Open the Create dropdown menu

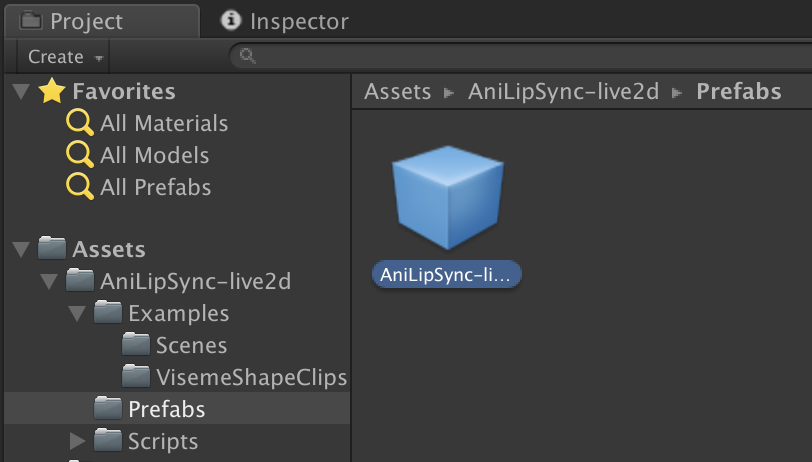65,56
